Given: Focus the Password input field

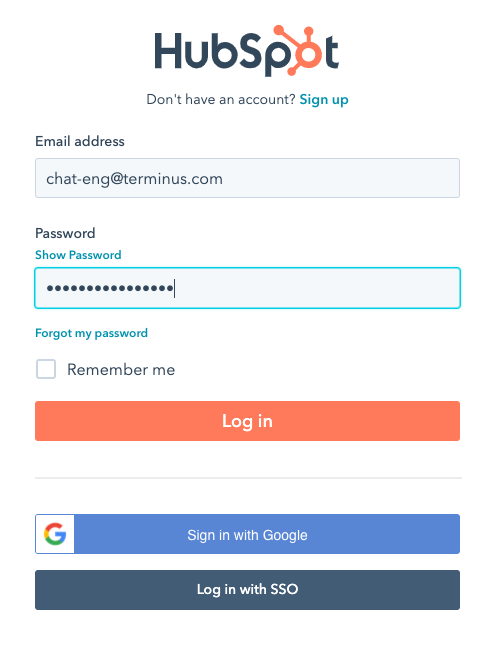Looking at the screenshot, I should (x=248, y=288).
